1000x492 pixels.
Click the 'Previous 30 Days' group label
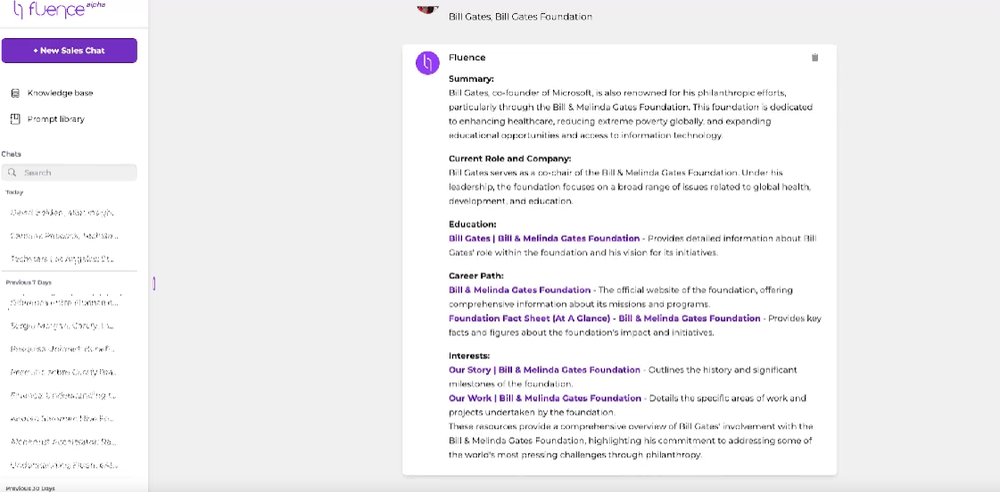30,488
